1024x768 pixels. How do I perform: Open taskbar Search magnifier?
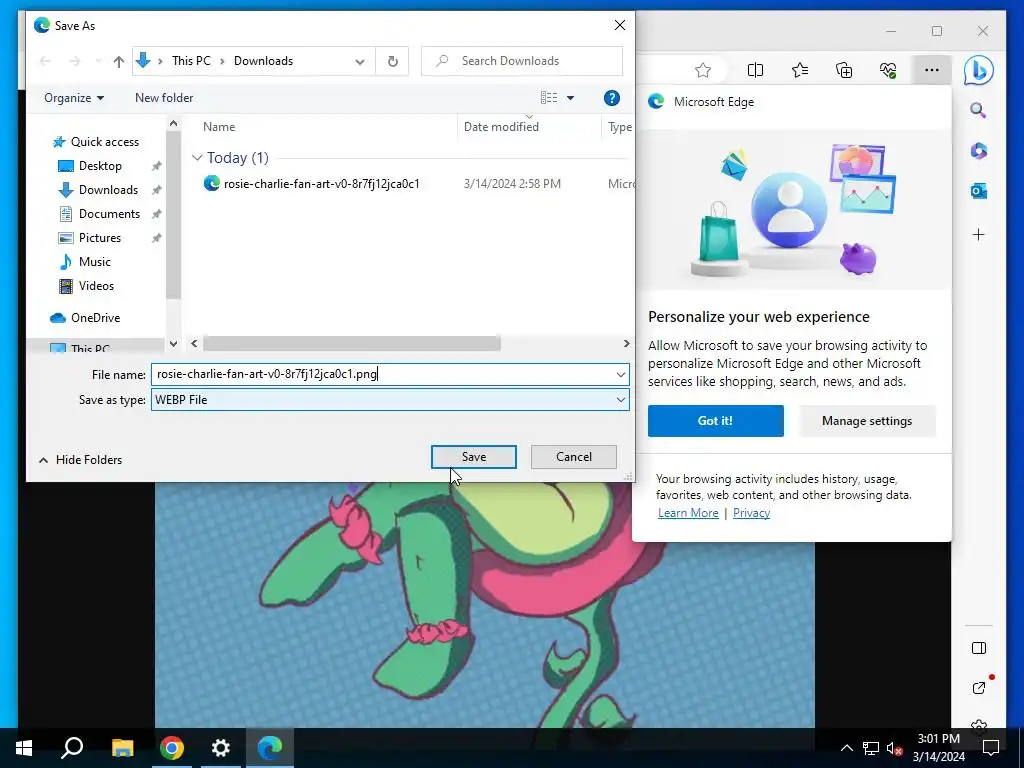[72, 748]
